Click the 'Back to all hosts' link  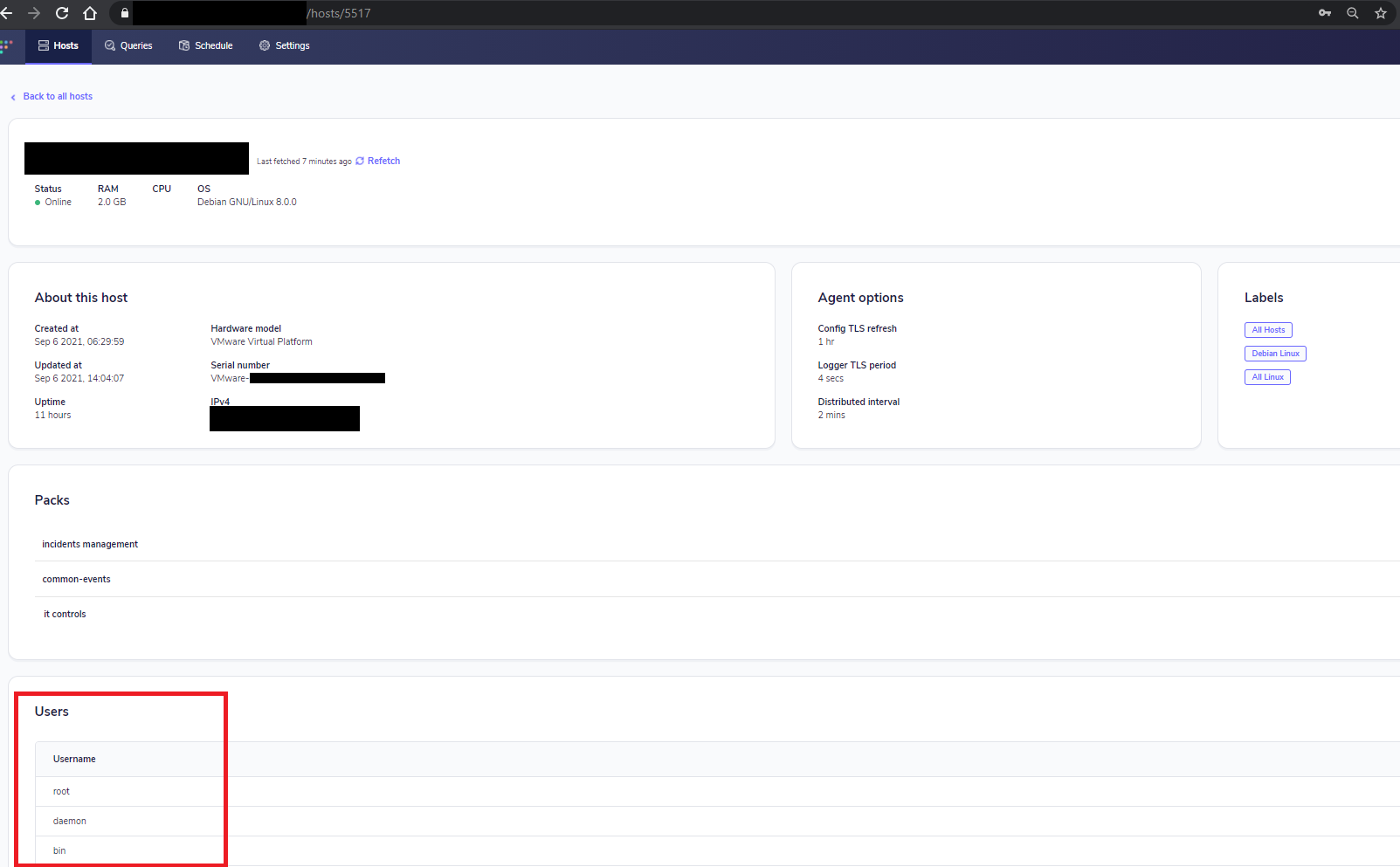pos(58,96)
